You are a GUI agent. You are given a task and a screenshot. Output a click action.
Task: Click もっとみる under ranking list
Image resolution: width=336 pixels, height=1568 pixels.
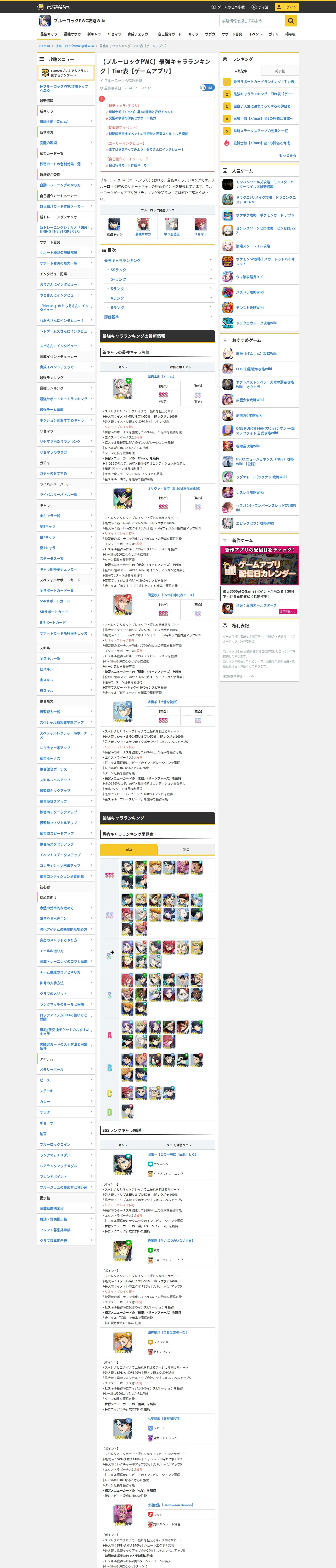(288, 155)
